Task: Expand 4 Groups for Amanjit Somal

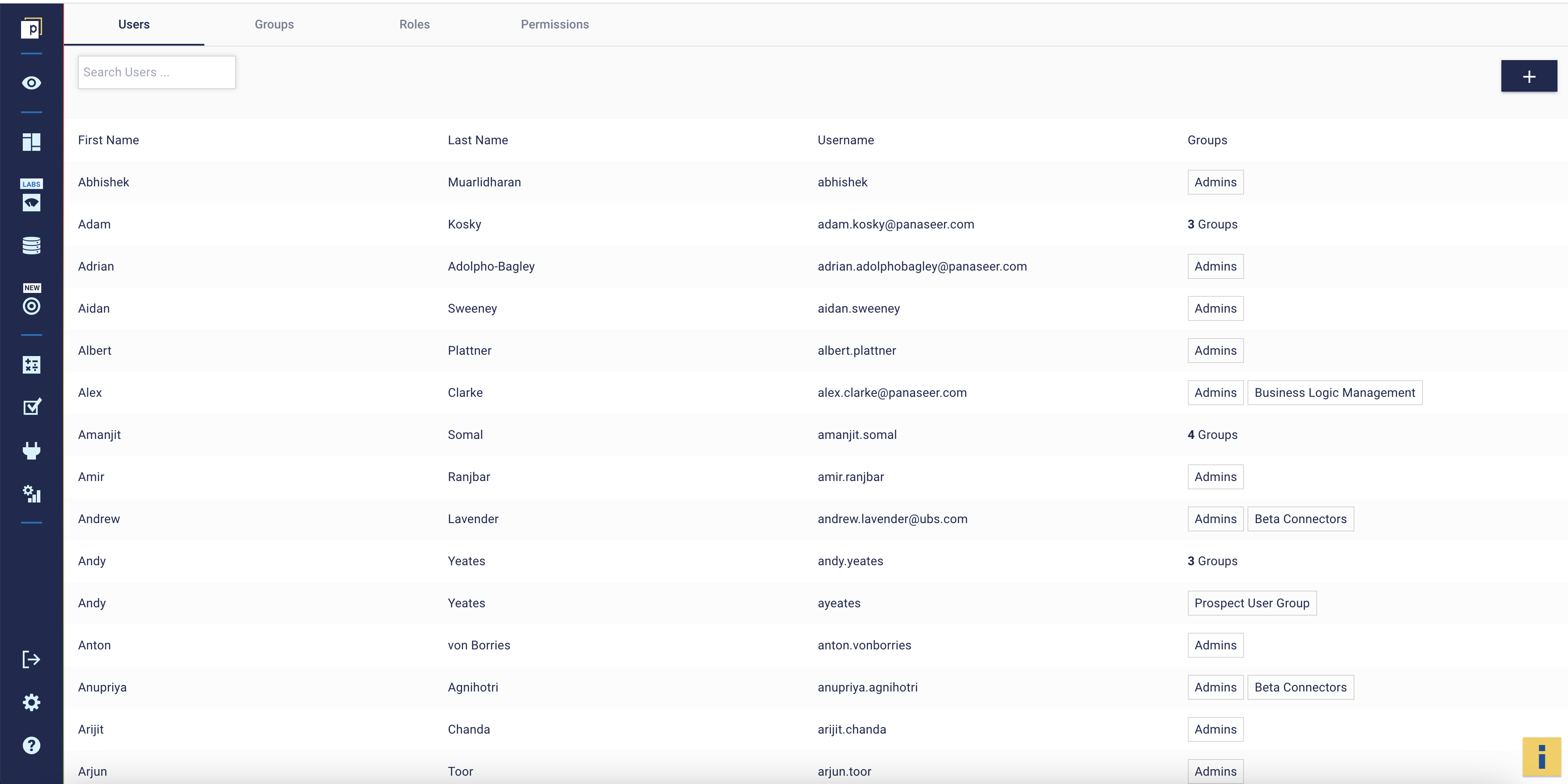Action: point(1212,435)
